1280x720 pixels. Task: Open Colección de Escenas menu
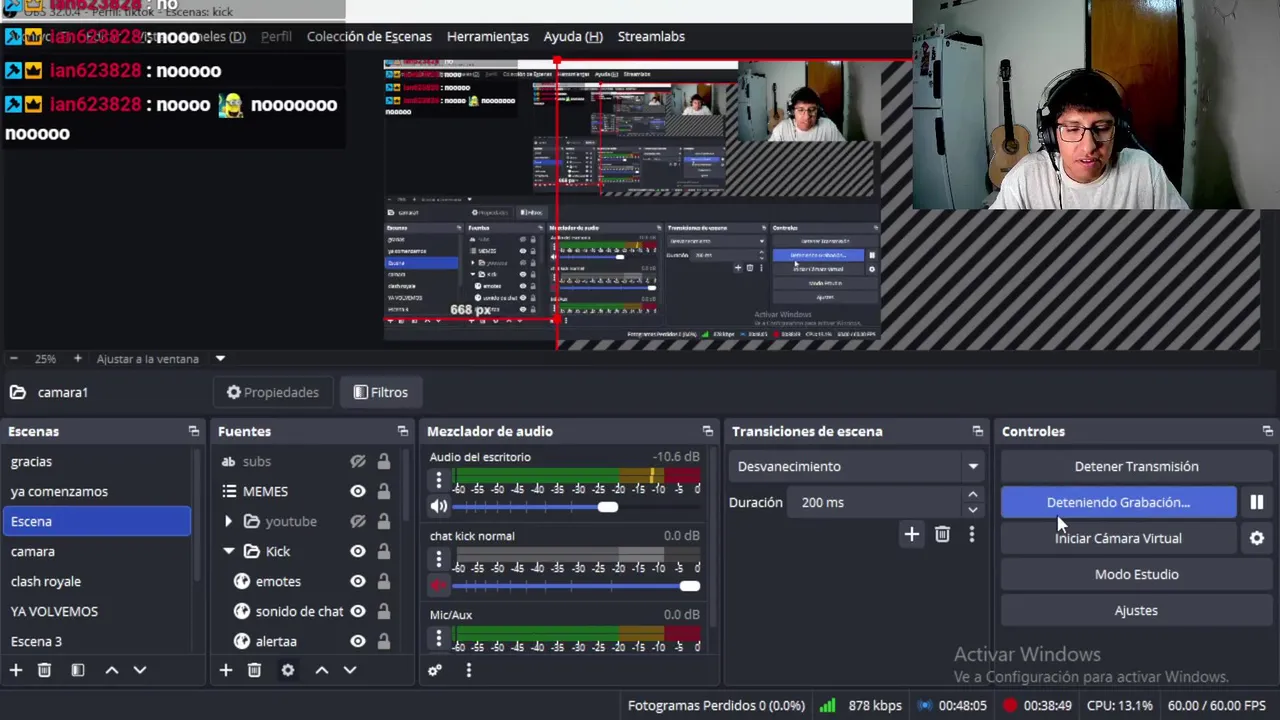click(369, 36)
